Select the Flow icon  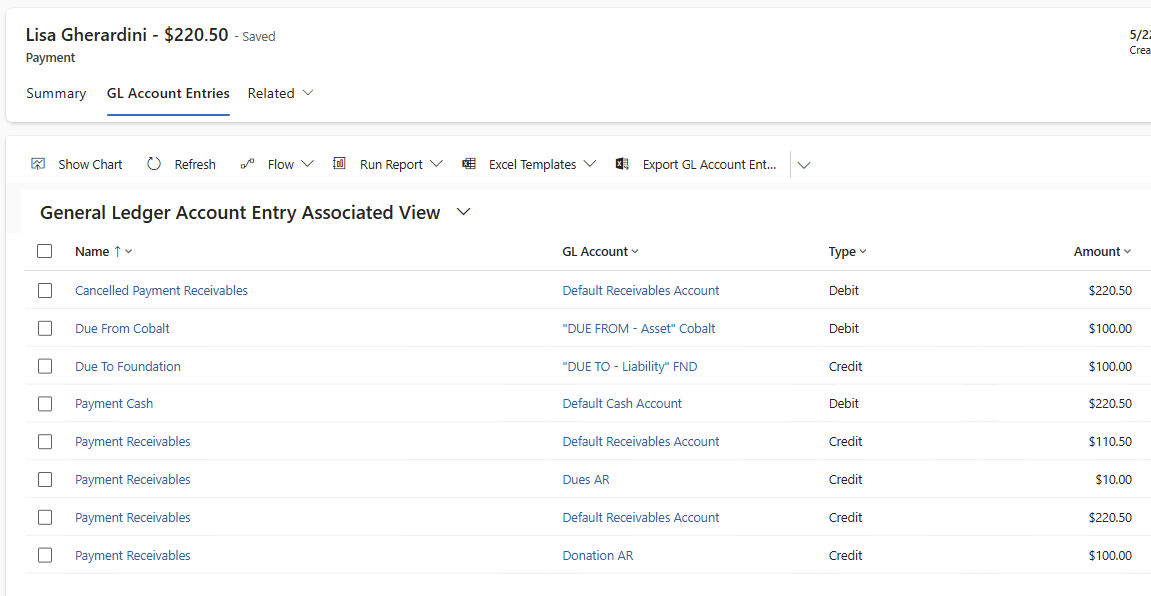click(x=247, y=163)
